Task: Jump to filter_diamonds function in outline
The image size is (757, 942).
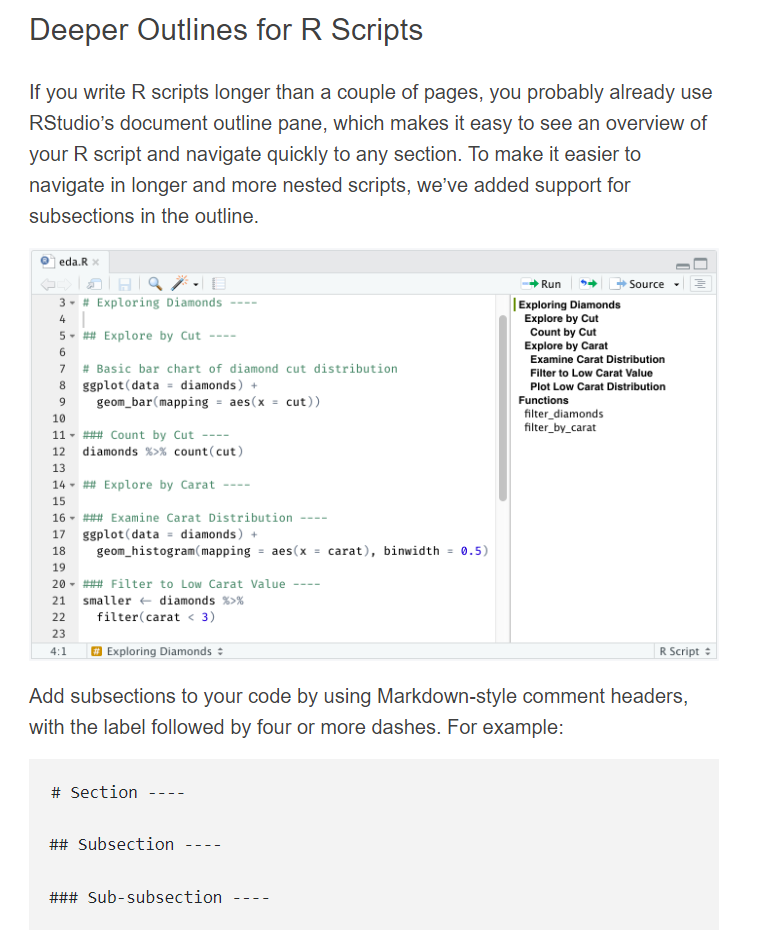Action: (x=564, y=414)
